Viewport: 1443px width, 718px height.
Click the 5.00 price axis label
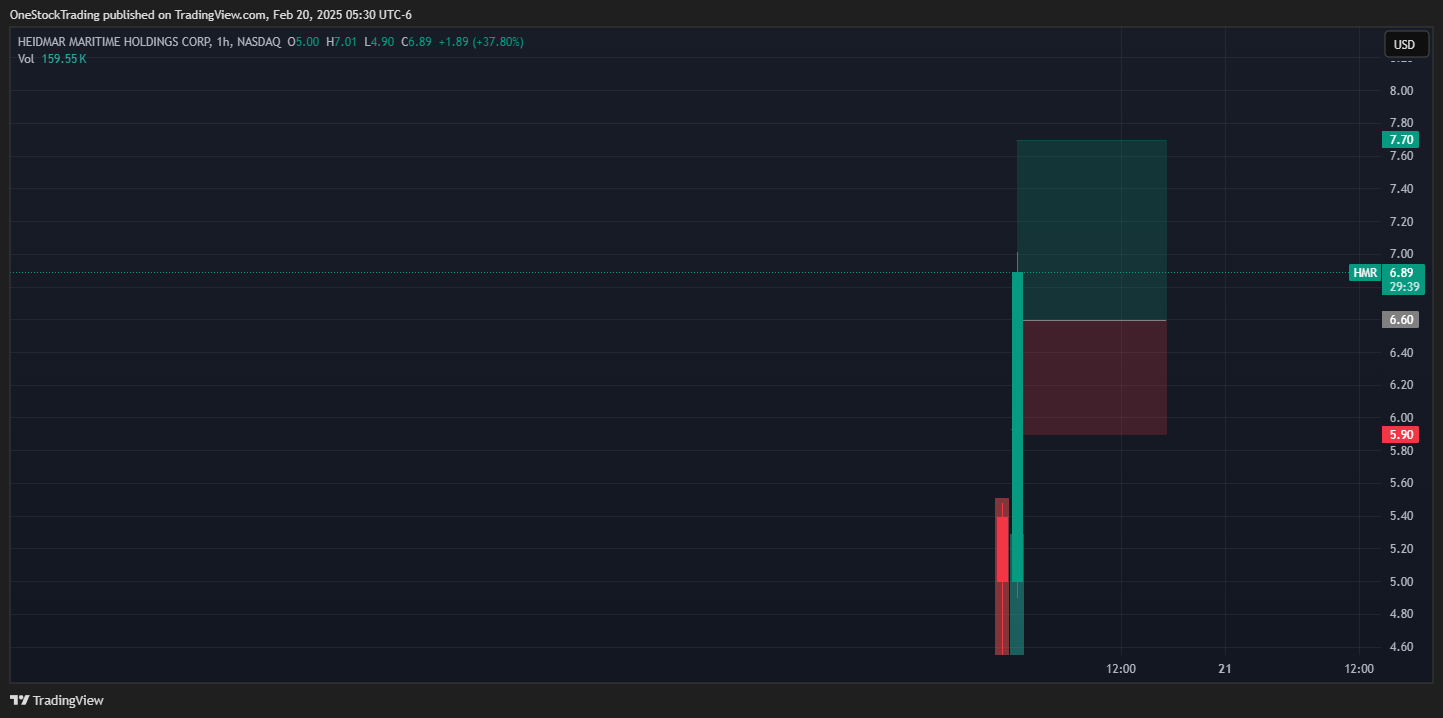(1401, 582)
